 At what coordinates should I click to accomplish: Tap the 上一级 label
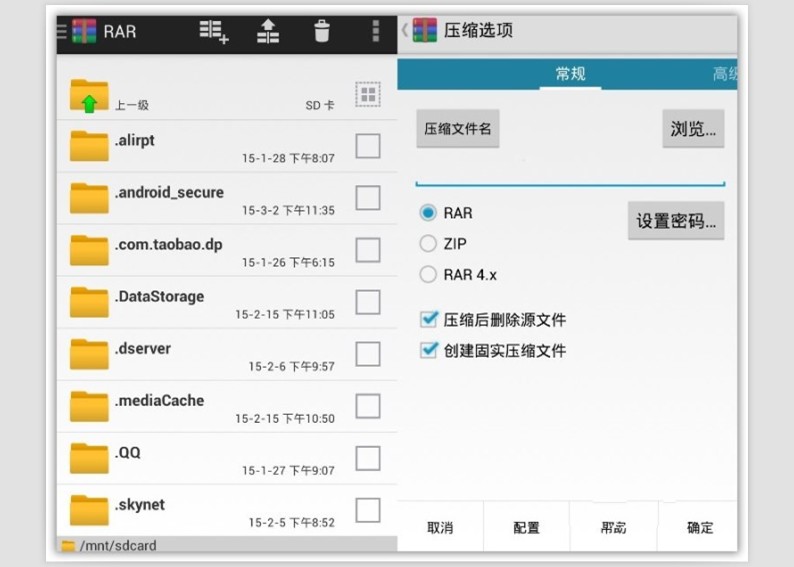(132, 105)
